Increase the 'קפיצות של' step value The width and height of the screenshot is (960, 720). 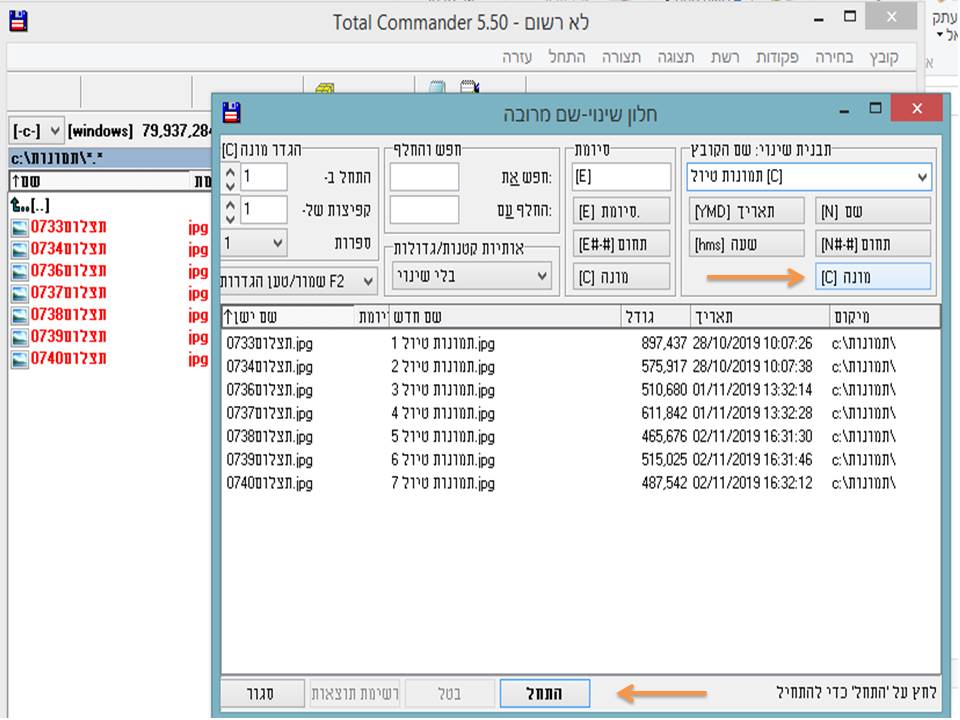coord(230,205)
